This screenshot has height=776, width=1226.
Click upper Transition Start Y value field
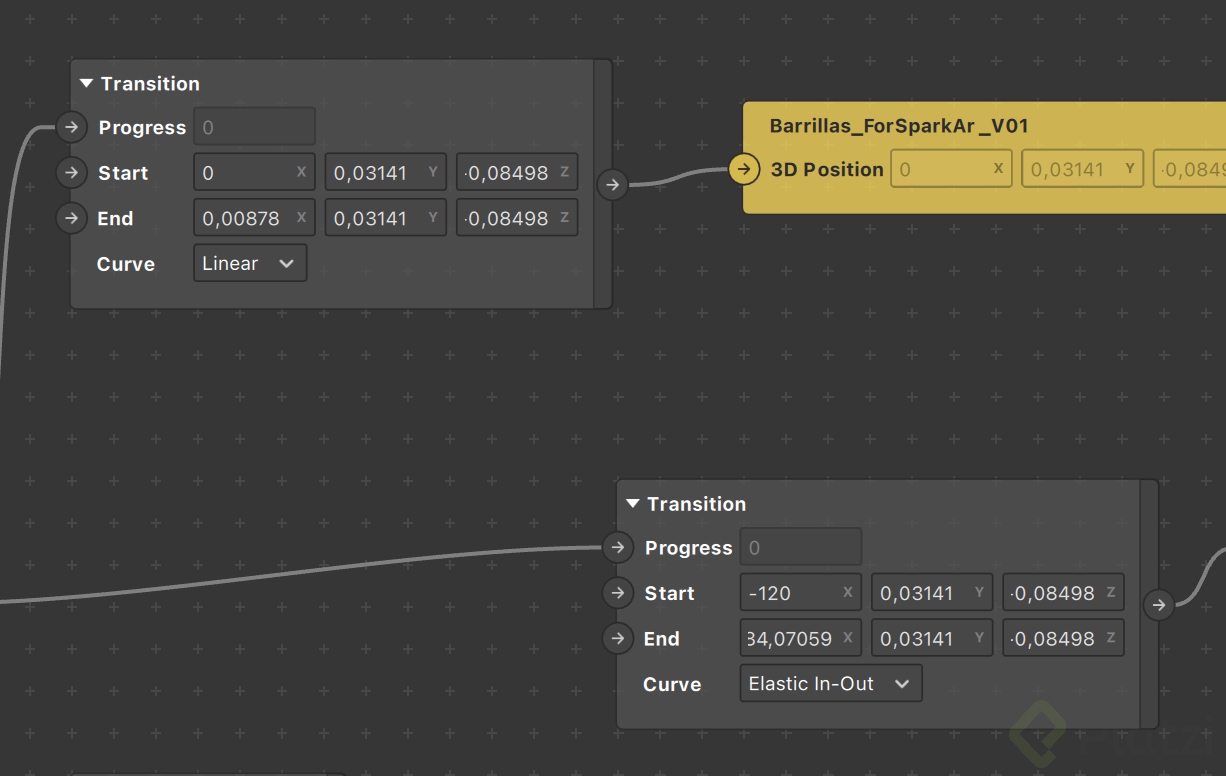point(375,173)
